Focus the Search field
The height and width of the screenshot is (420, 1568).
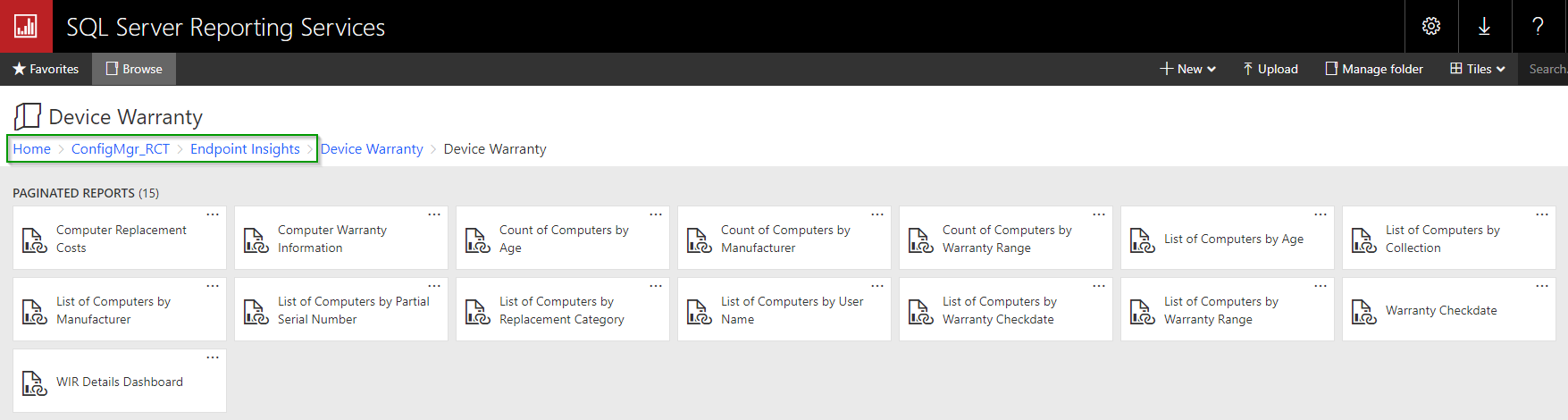[1546, 69]
